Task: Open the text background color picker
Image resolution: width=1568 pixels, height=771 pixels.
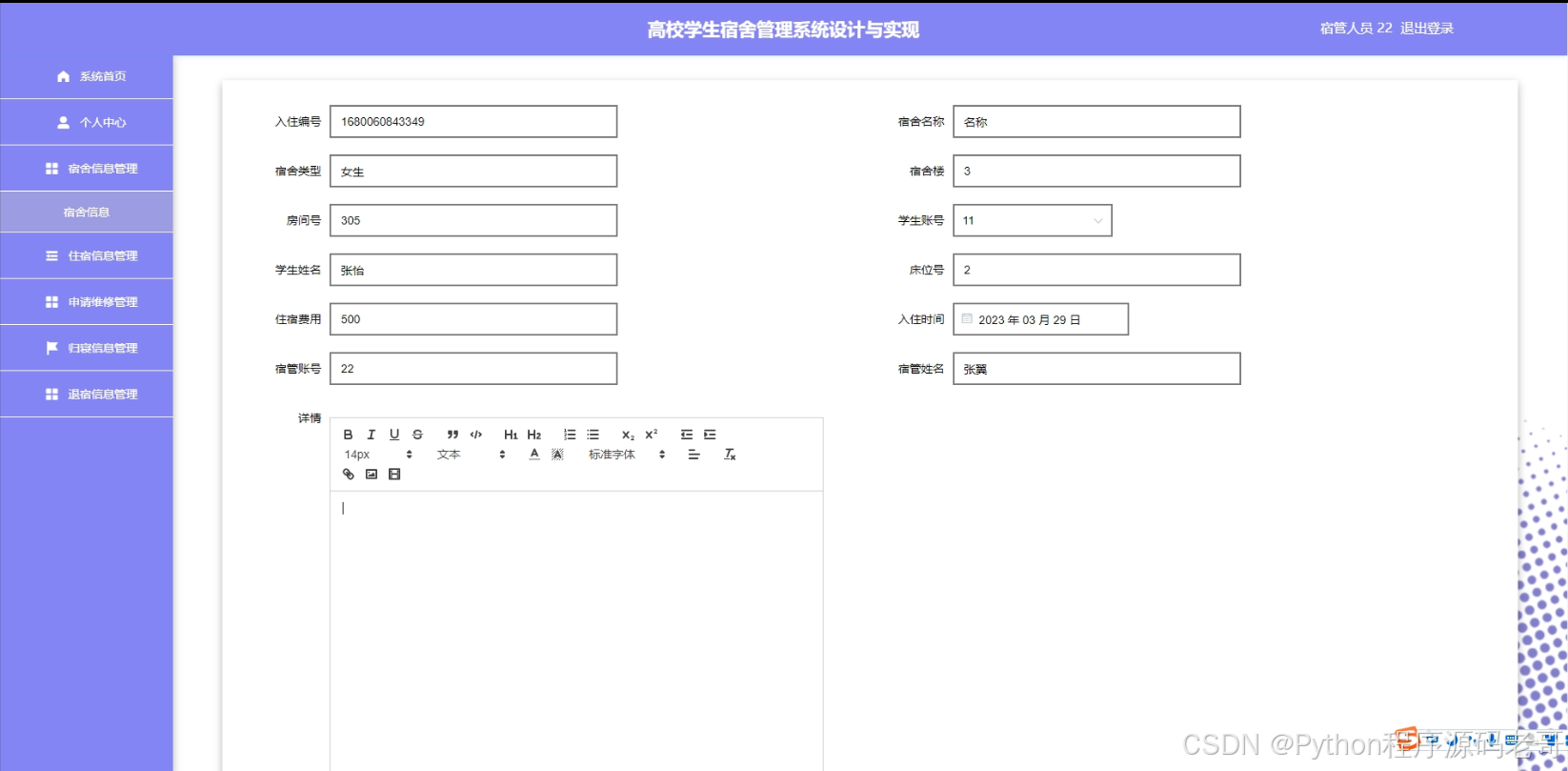Action: click(557, 455)
